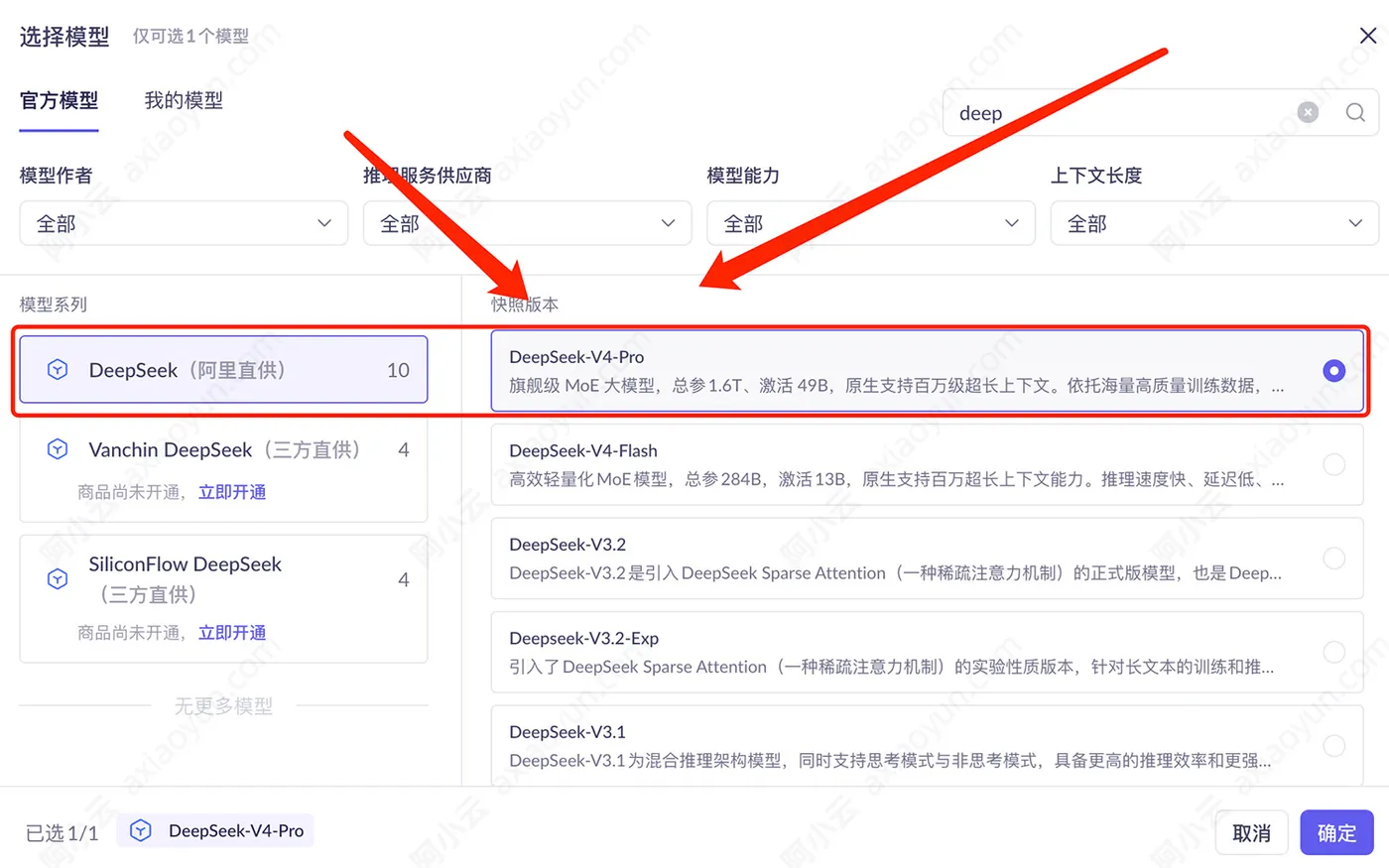Select the DeepSeek-V4-Pro radio button
Screen dimensions: 1389x868
pyautogui.click(x=1333, y=370)
